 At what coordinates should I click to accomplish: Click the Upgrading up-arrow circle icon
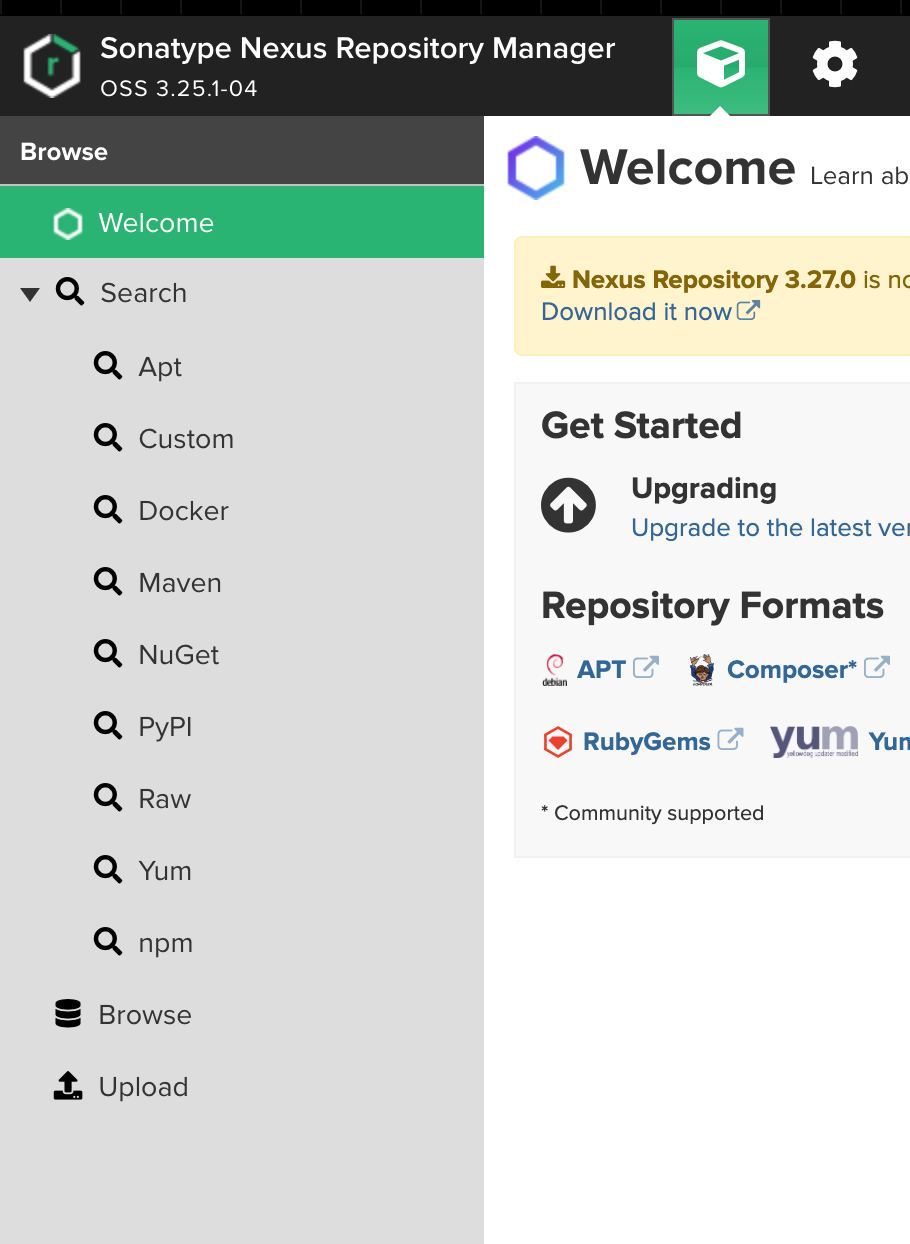coord(568,505)
